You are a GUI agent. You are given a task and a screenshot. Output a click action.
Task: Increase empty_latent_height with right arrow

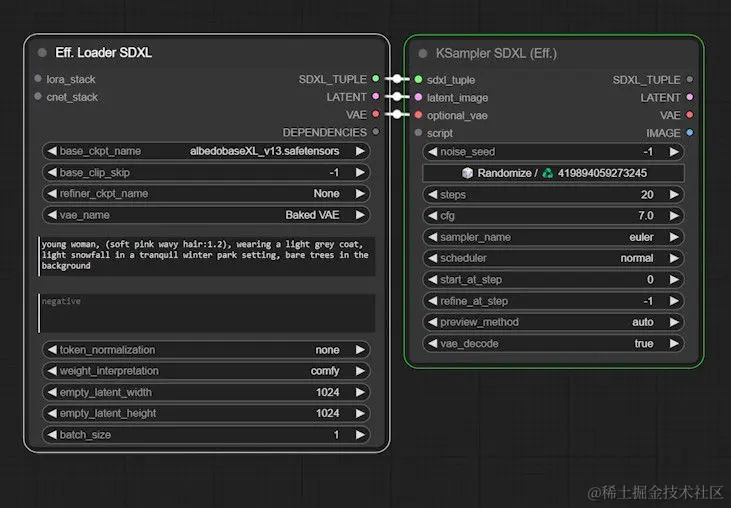click(360, 413)
